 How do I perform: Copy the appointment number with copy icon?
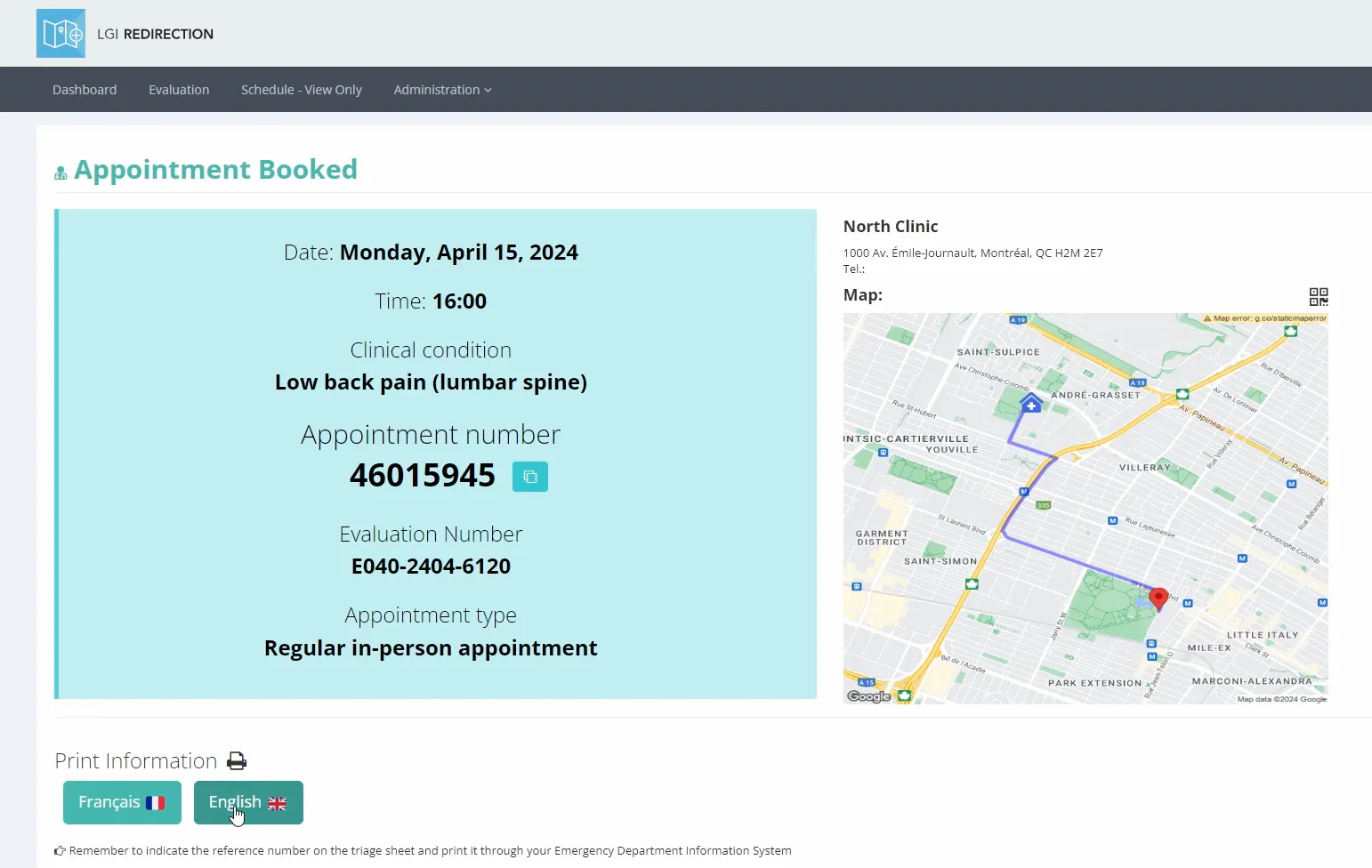530,477
